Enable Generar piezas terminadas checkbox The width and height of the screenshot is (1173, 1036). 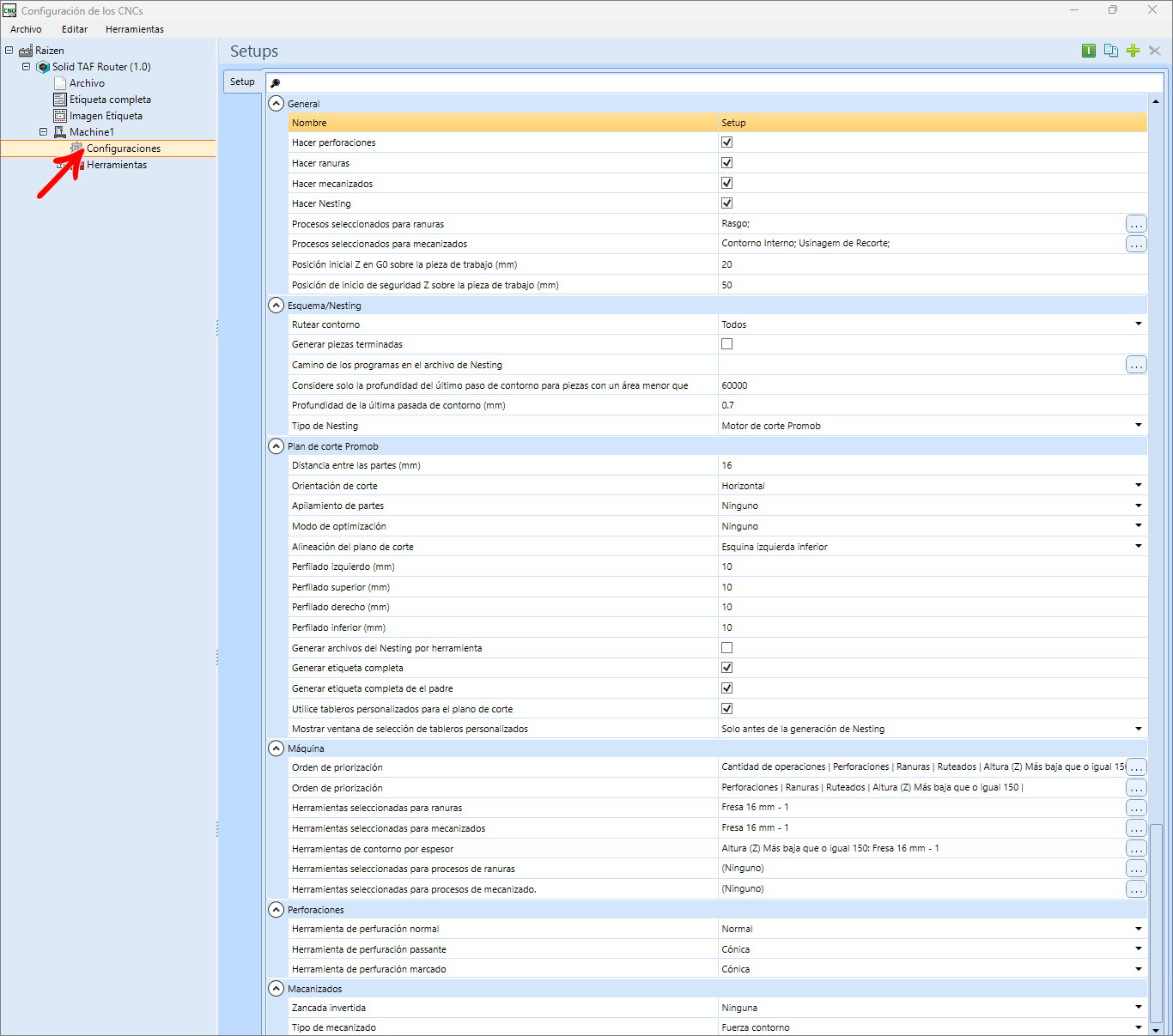click(x=727, y=344)
